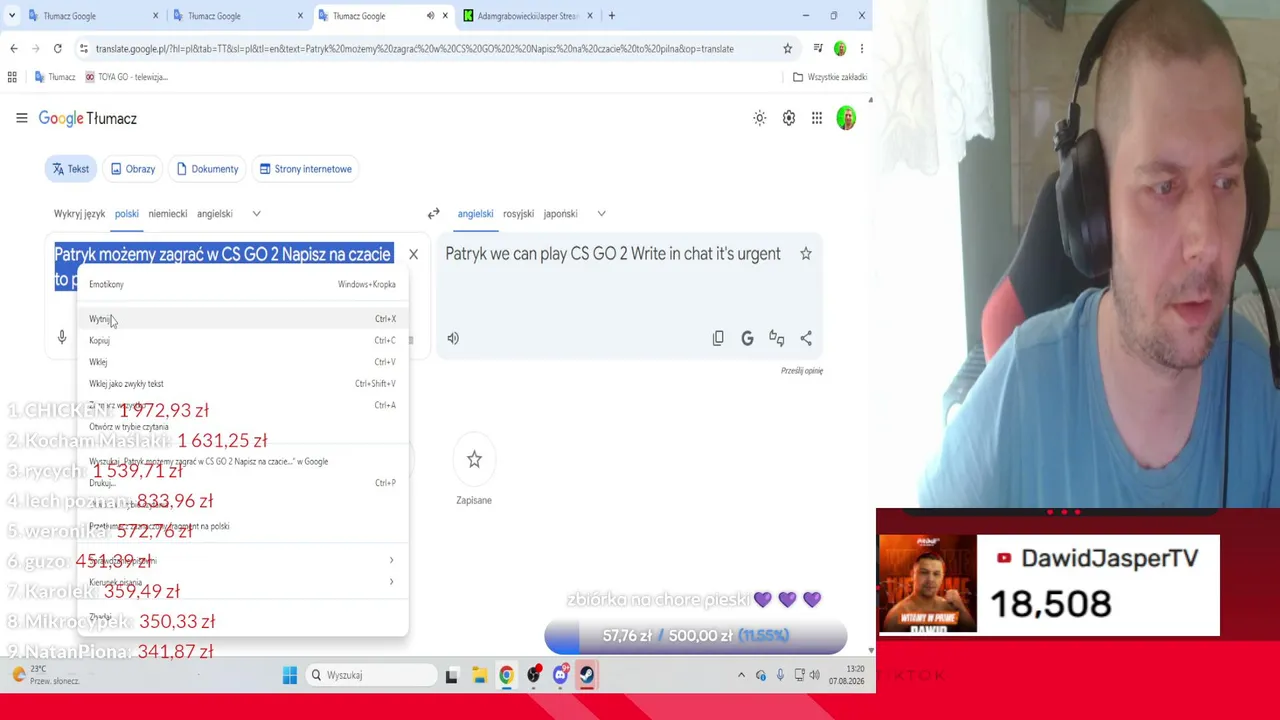Choose Kopiuj in the context menu

(x=243, y=340)
